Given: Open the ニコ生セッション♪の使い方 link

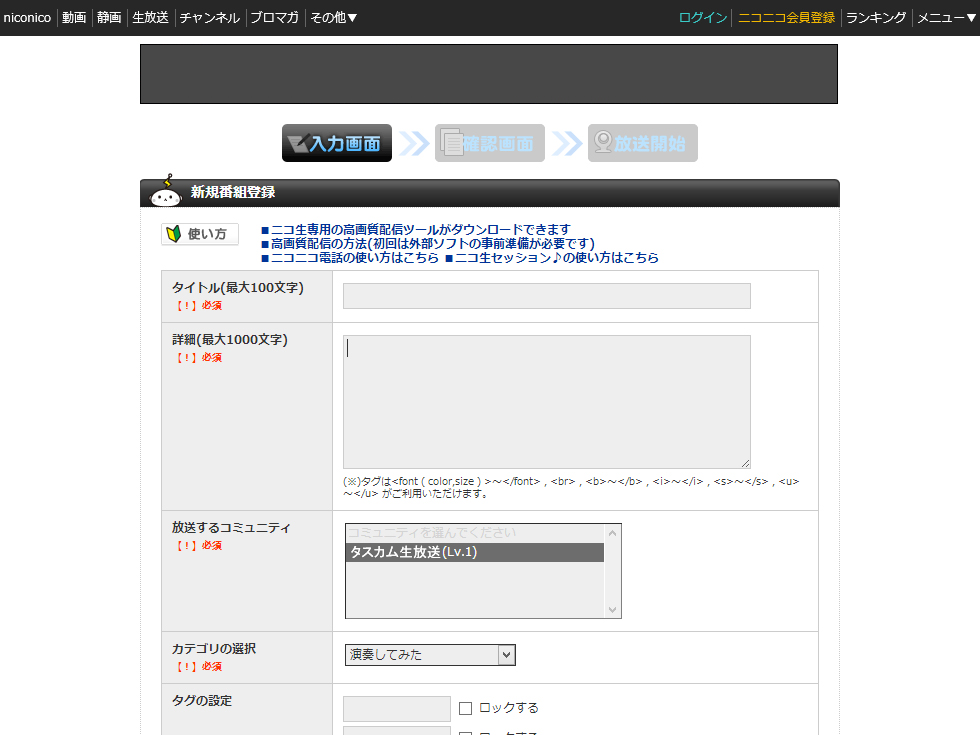Looking at the screenshot, I should point(552,258).
